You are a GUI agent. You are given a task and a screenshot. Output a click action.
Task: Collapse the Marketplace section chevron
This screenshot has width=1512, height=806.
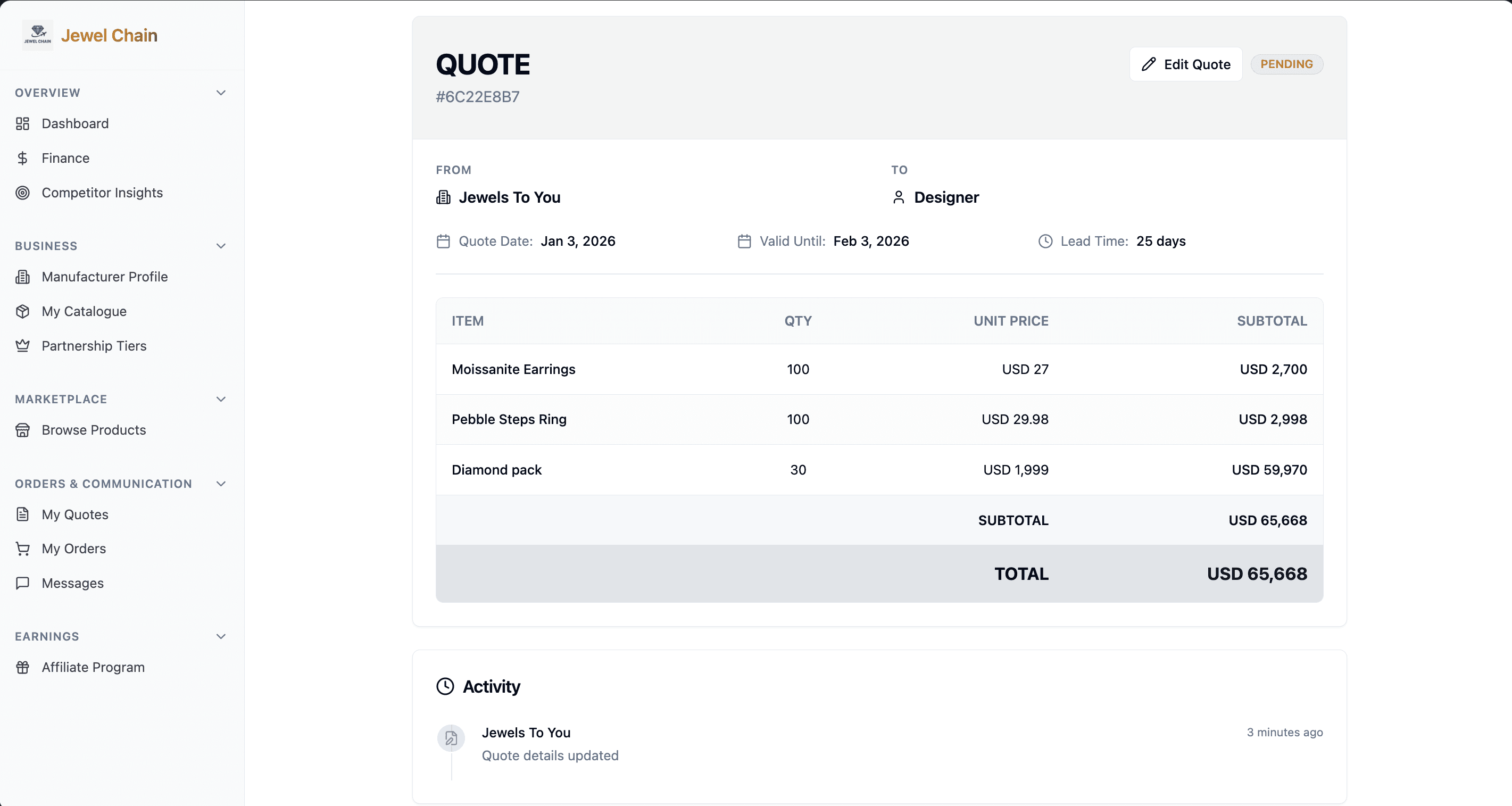click(221, 399)
